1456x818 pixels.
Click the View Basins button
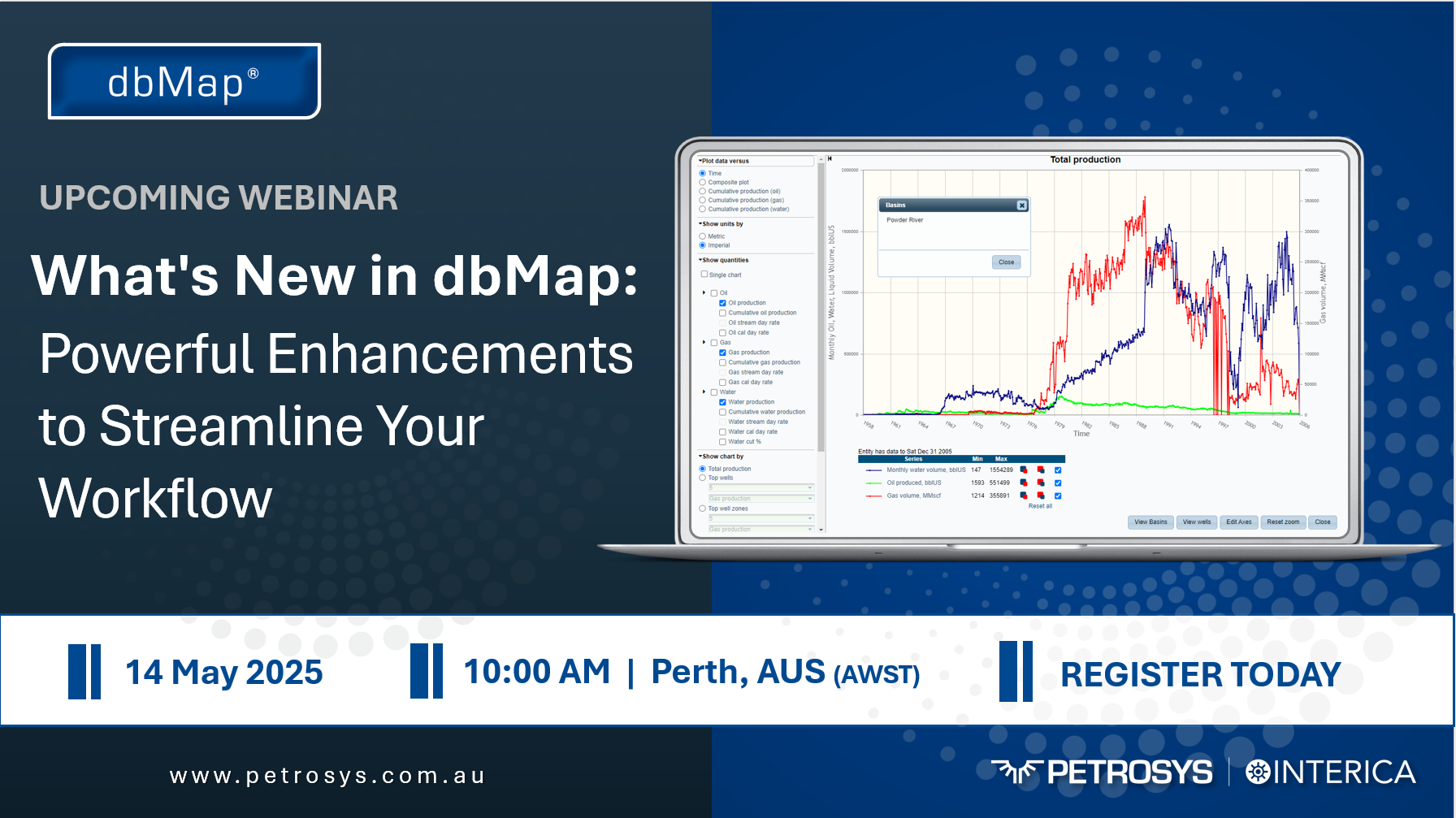(x=1150, y=522)
